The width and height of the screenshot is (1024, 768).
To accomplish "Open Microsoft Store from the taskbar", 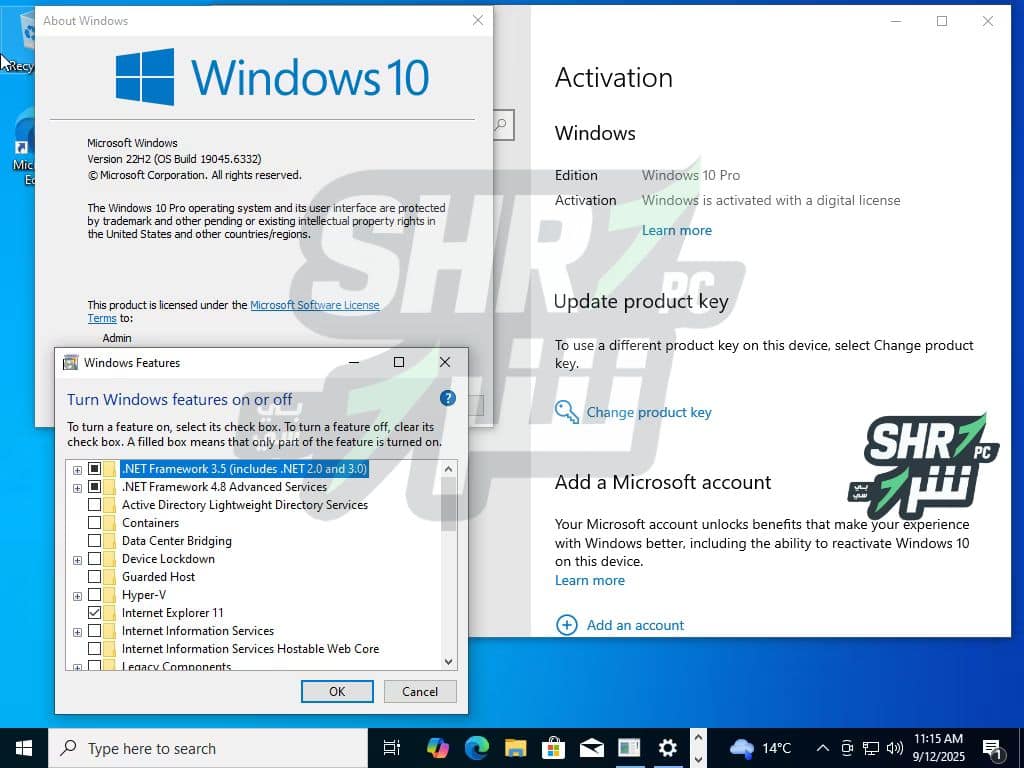I will click(553, 748).
